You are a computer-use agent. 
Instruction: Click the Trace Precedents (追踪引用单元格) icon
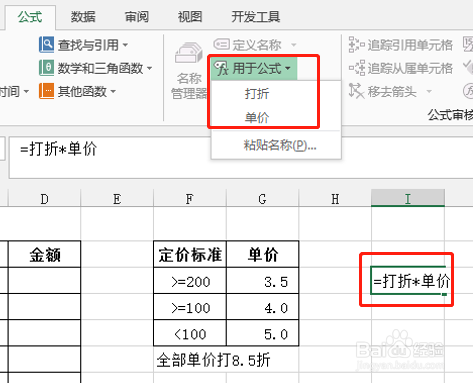click(356, 45)
